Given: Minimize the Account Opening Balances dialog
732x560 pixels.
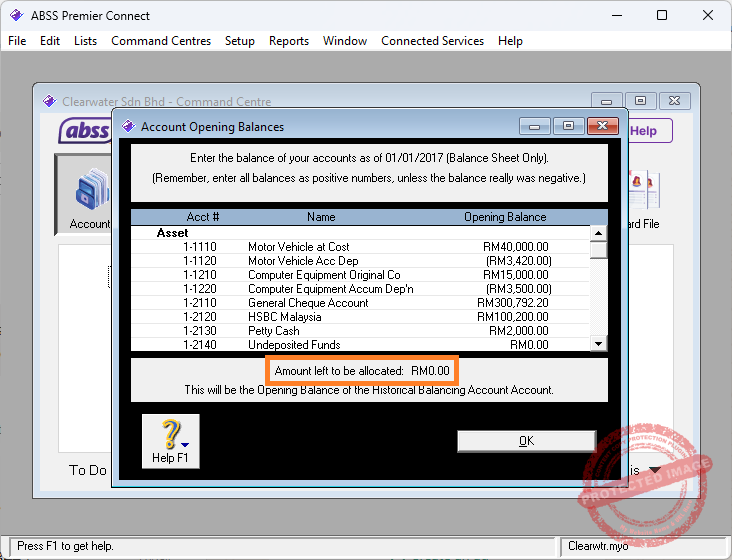Looking at the screenshot, I should click(535, 126).
